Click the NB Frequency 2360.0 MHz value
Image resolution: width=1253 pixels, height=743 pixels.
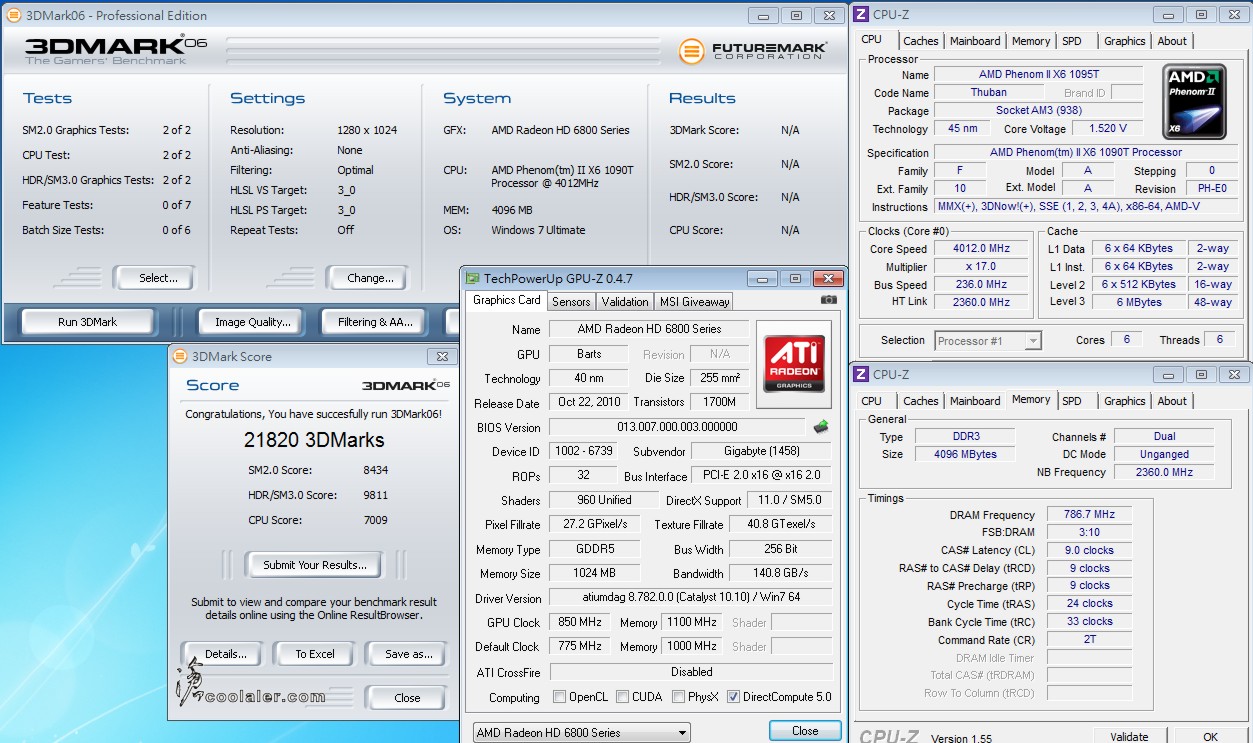pos(1164,472)
